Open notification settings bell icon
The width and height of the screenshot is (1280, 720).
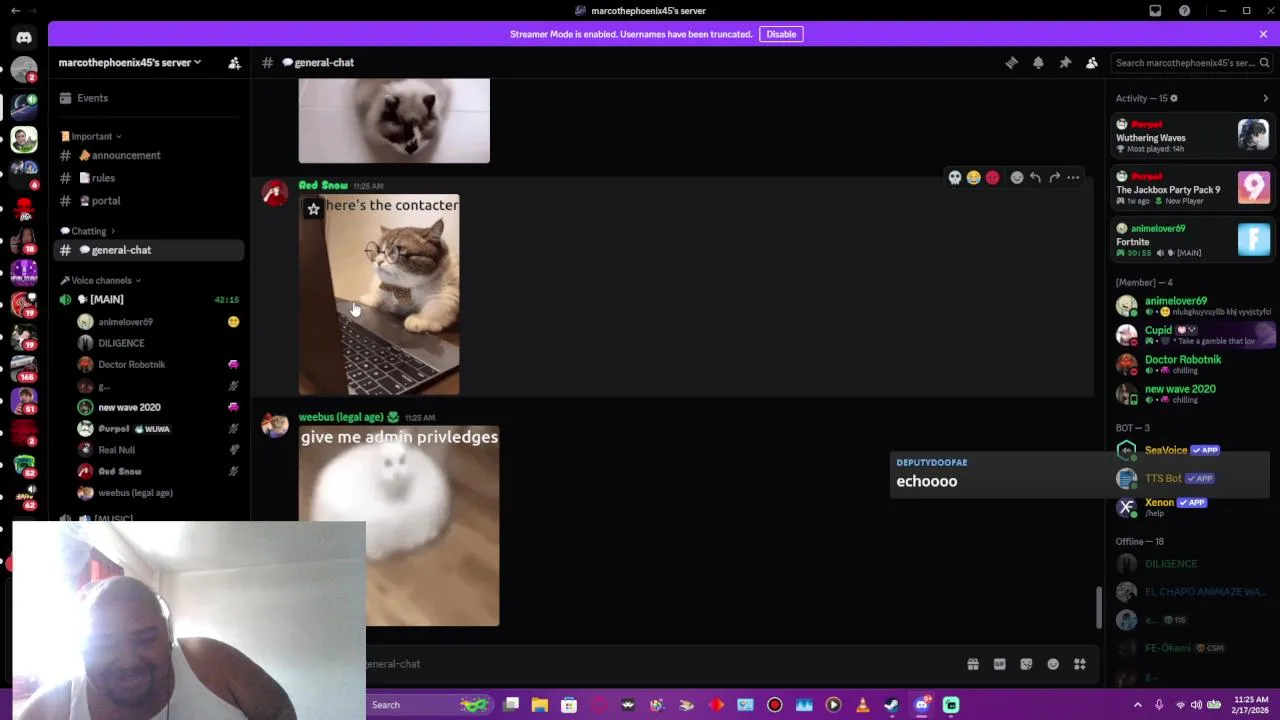click(1038, 62)
